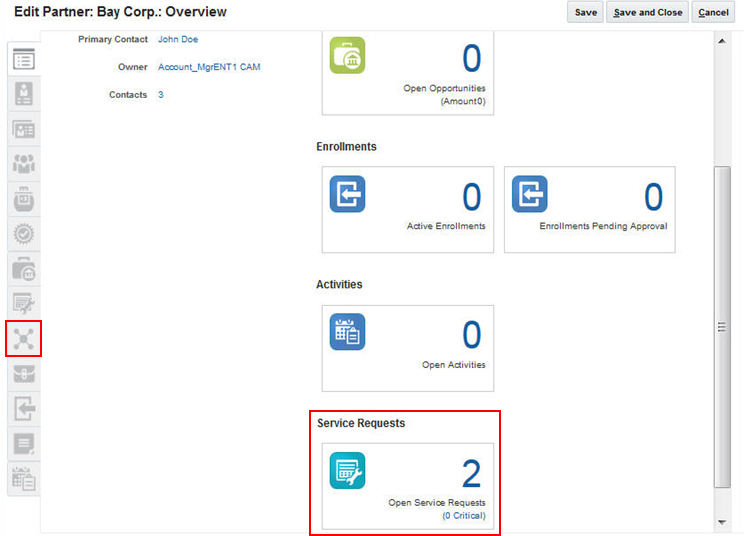
Task: Open the 0 Critical service requests link
Action: [464, 516]
